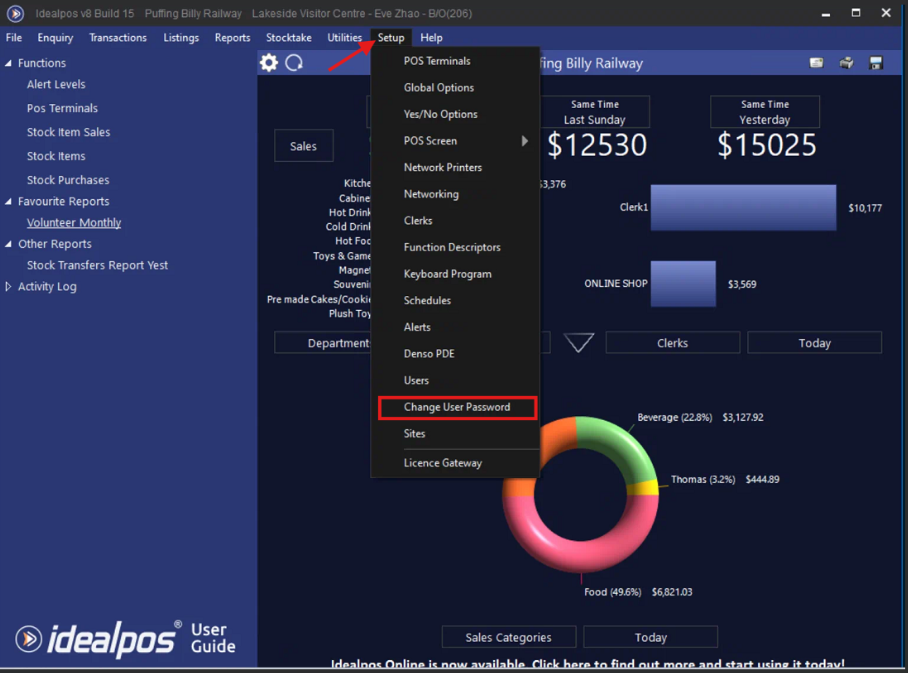Image resolution: width=908 pixels, height=673 pixels.
Task: Collapse the Other Reports tree section
Action: 8,244
